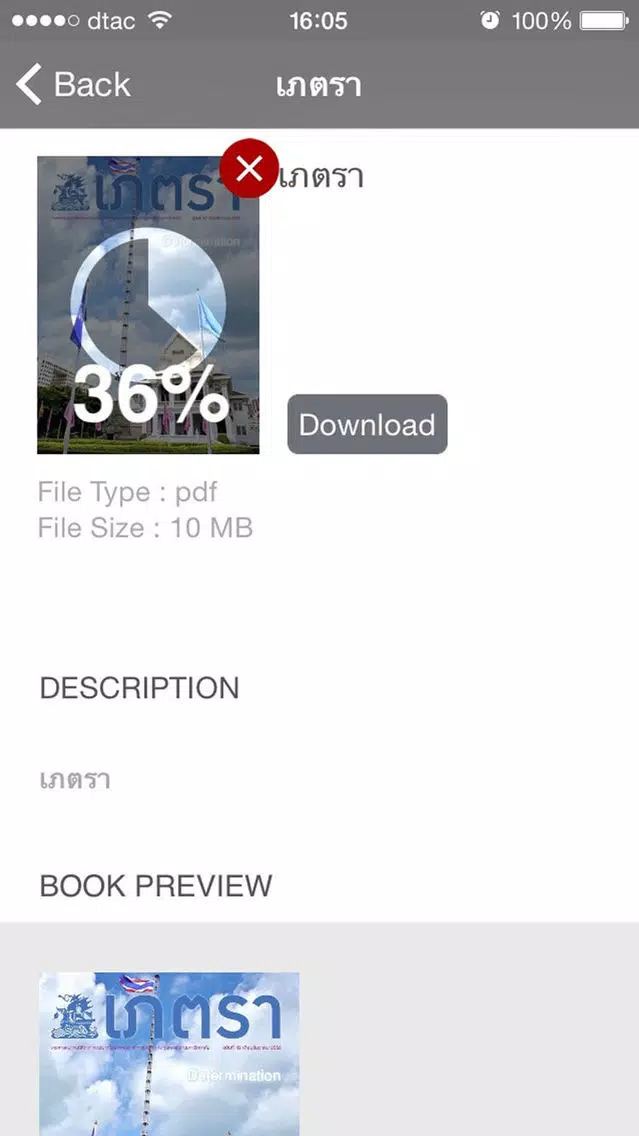
Task: Tap the battery indicator icon
Action: coord(604,20)
